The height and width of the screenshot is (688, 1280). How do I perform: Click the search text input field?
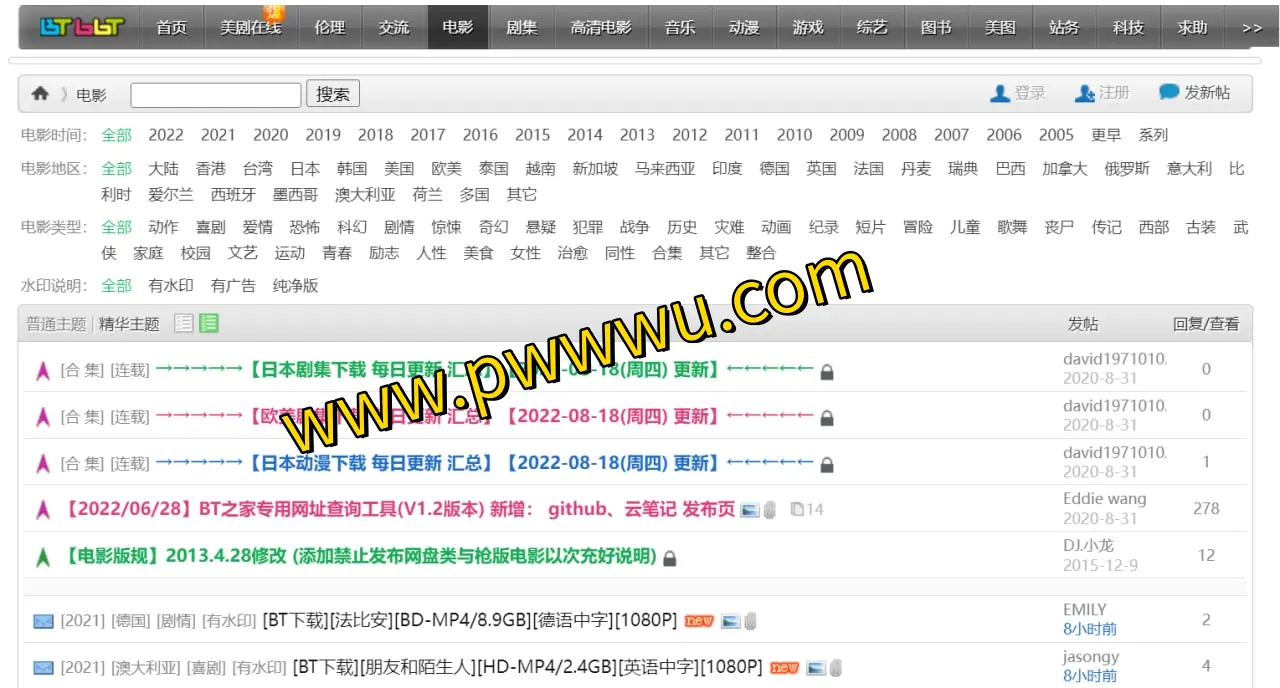pyautogui.click(x=215, y=95)
